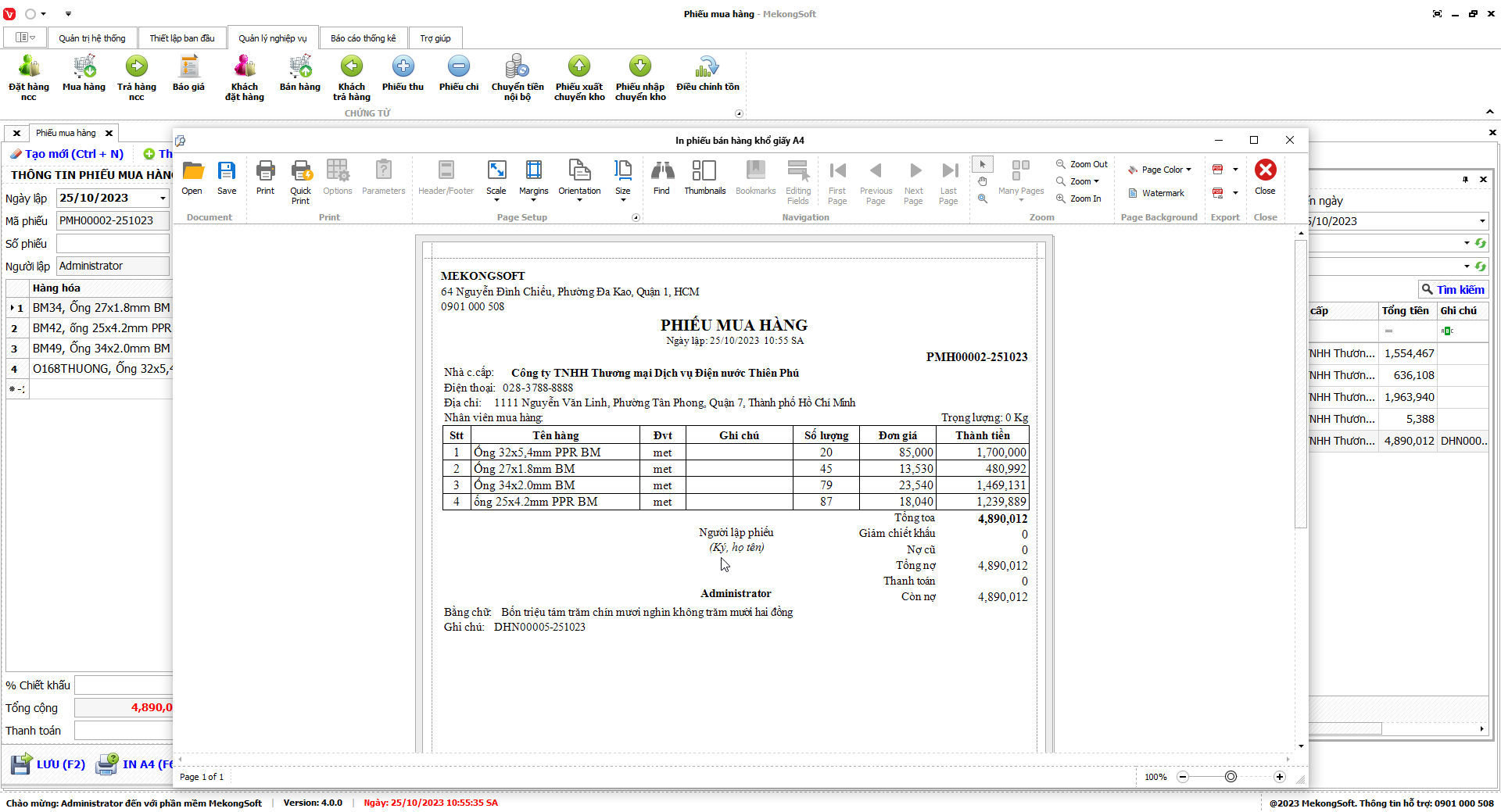Screen dimensions: 1501x812
Task: Click the Print icon in preview toolbar
Action: tap(265, 177)
